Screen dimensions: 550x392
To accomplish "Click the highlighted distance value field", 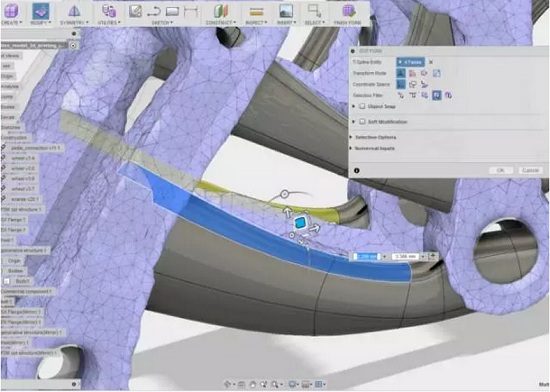I will point(367,257).
